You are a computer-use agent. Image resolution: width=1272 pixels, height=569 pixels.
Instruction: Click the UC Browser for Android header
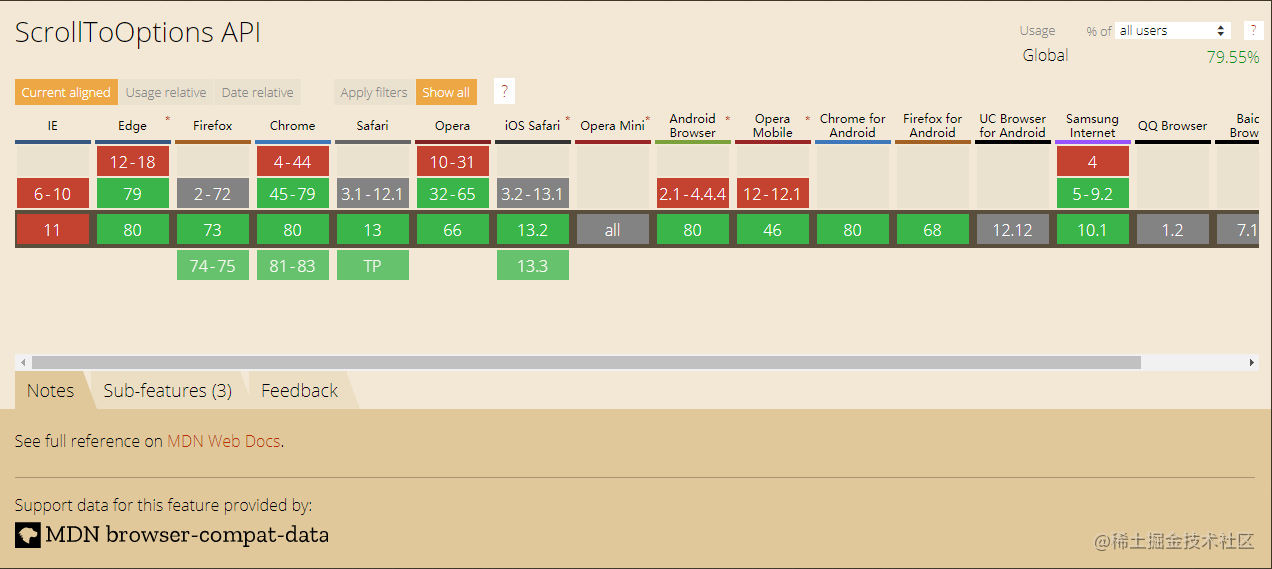point(1012,126)
